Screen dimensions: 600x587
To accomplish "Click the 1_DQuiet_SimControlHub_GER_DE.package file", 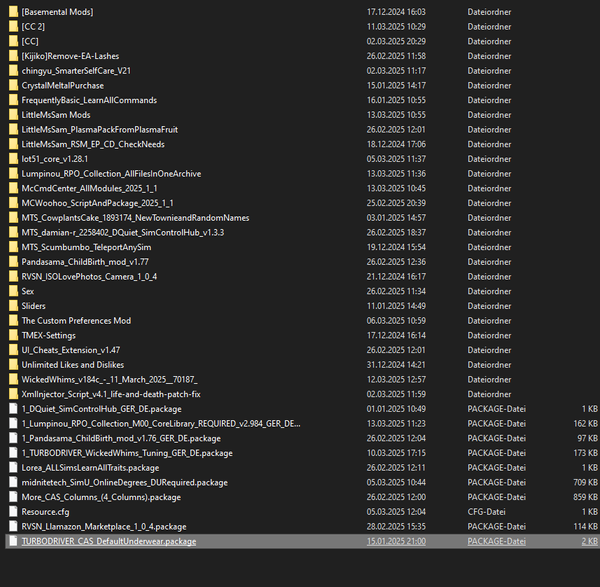I will [x=101, y=409].
